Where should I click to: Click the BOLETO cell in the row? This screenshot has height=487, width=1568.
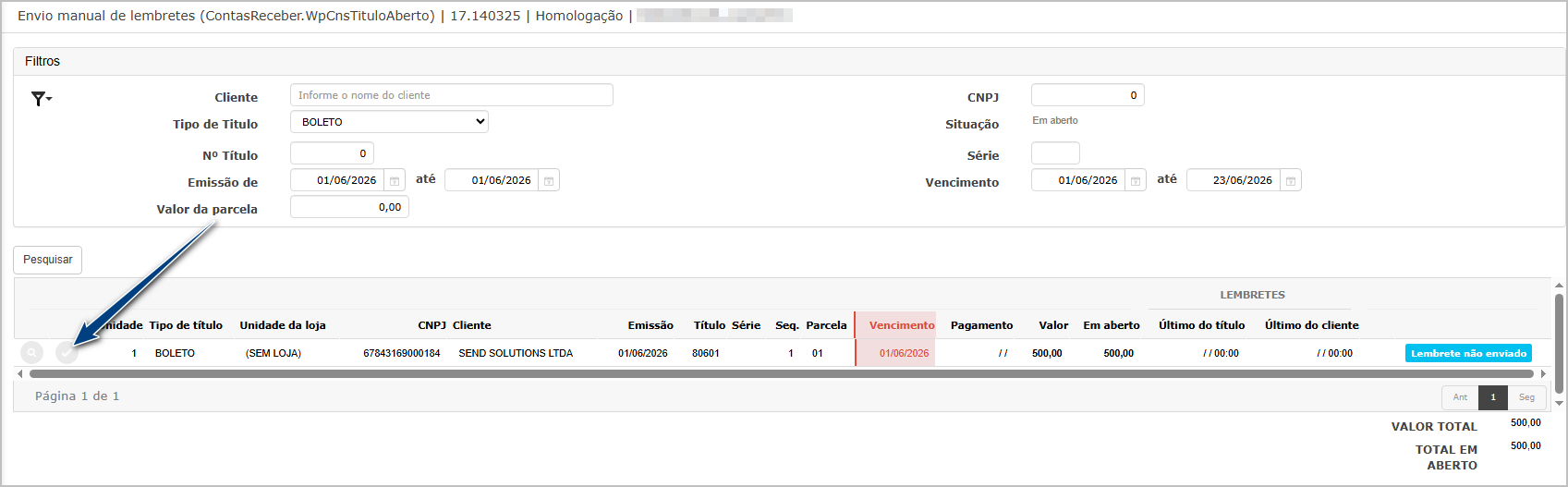point(175,353)
